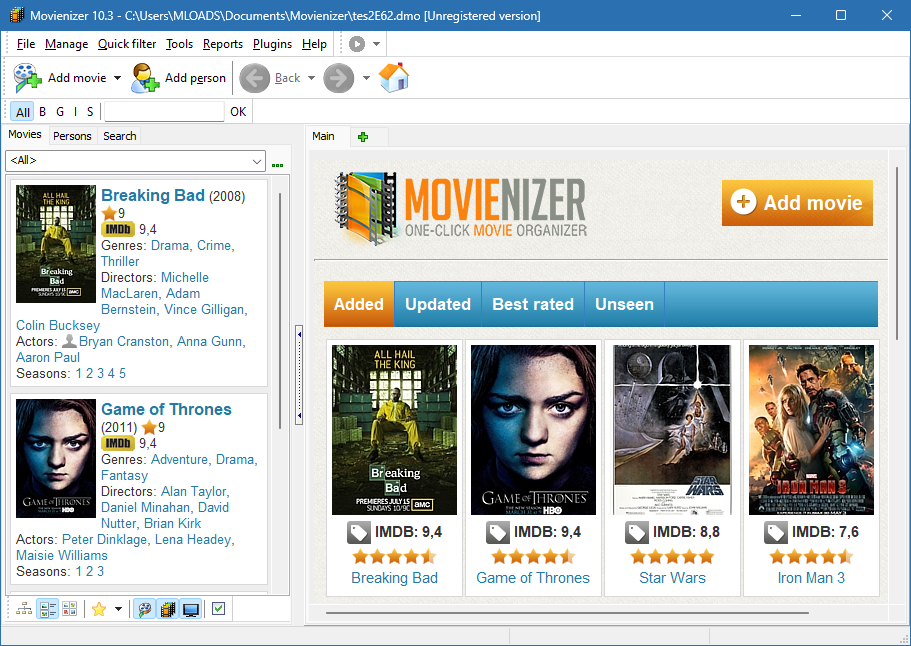Click Breaking Bad IMDB tag icon in Added list
911x646 pixels.
click(358, 532)
